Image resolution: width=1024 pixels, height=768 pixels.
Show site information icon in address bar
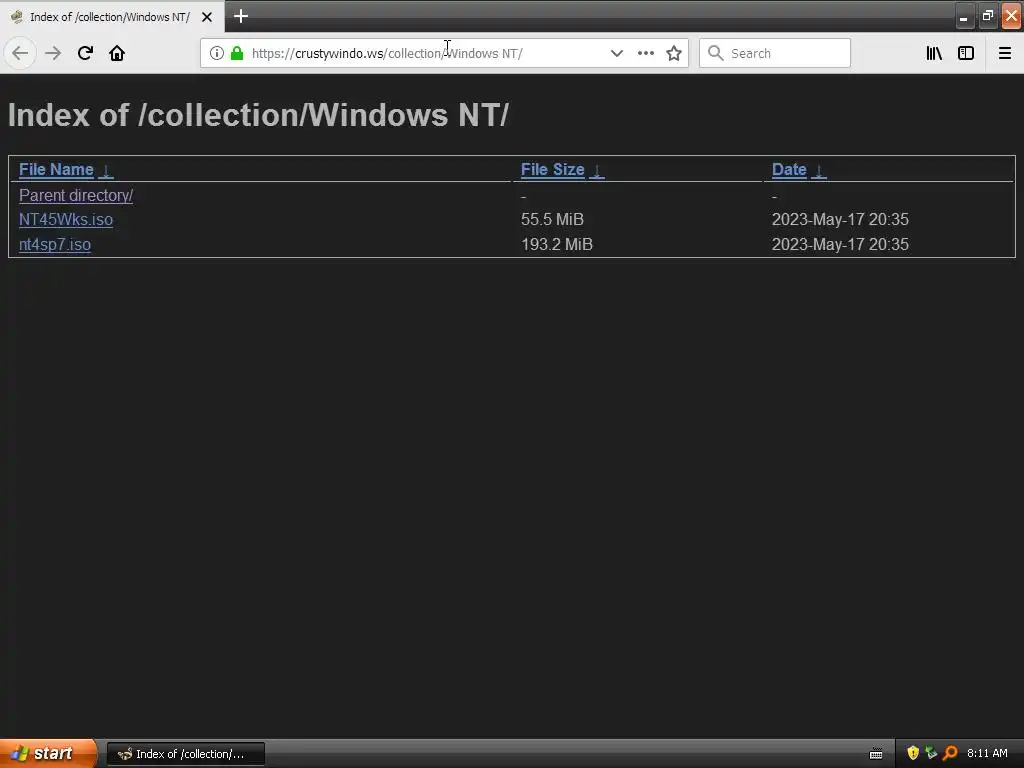tap(217, 53)
